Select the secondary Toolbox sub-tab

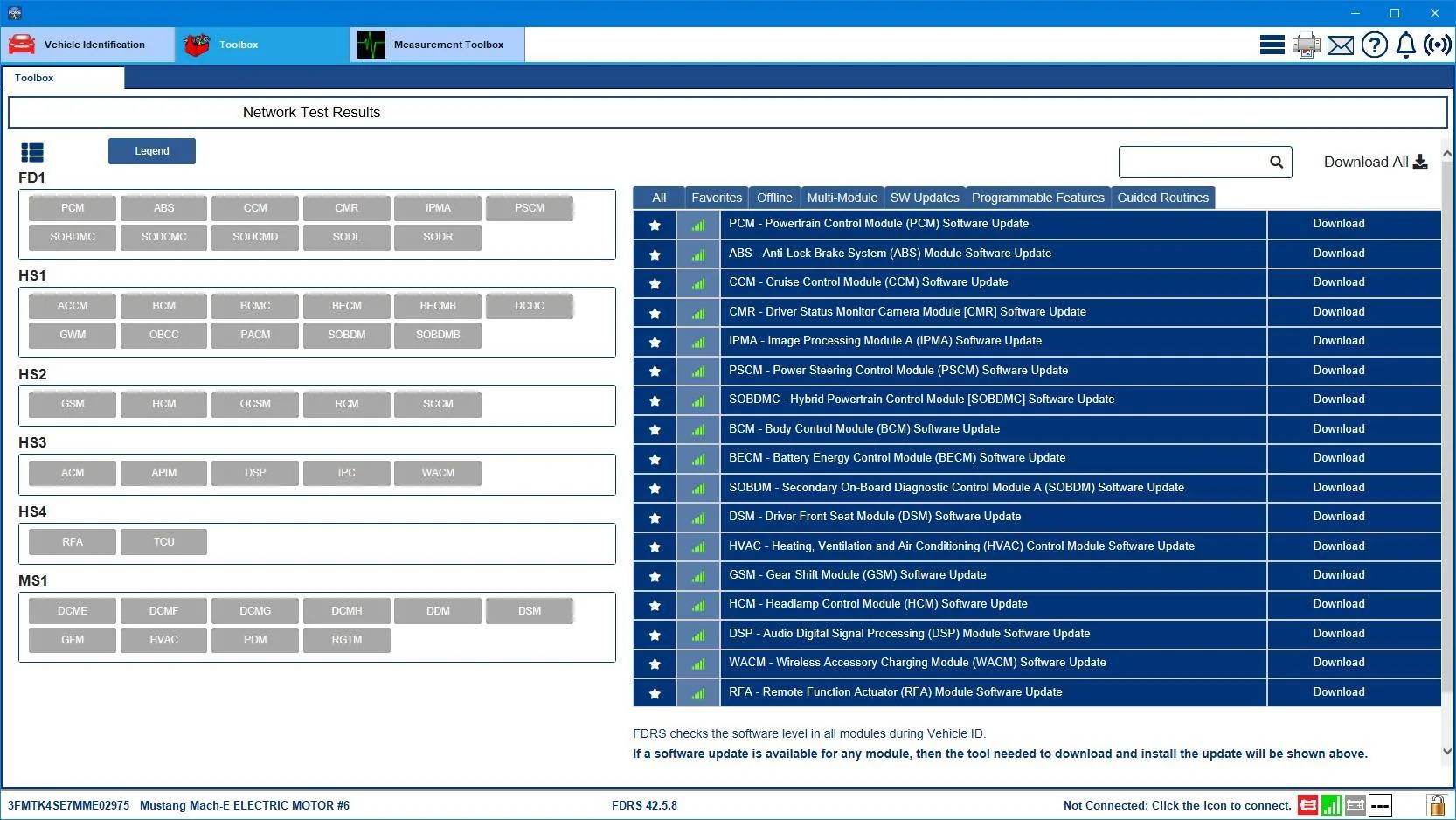click(x=63, y=79)
